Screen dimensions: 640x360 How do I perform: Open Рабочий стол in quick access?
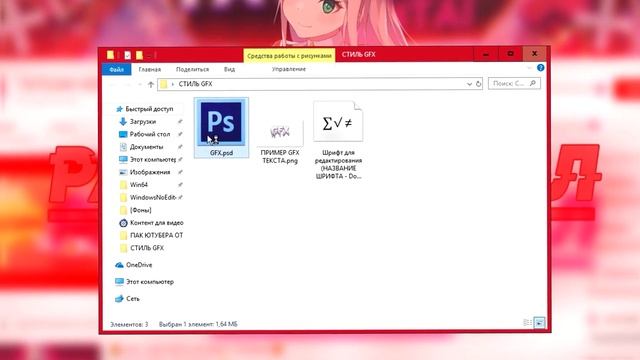click(150, 134)
